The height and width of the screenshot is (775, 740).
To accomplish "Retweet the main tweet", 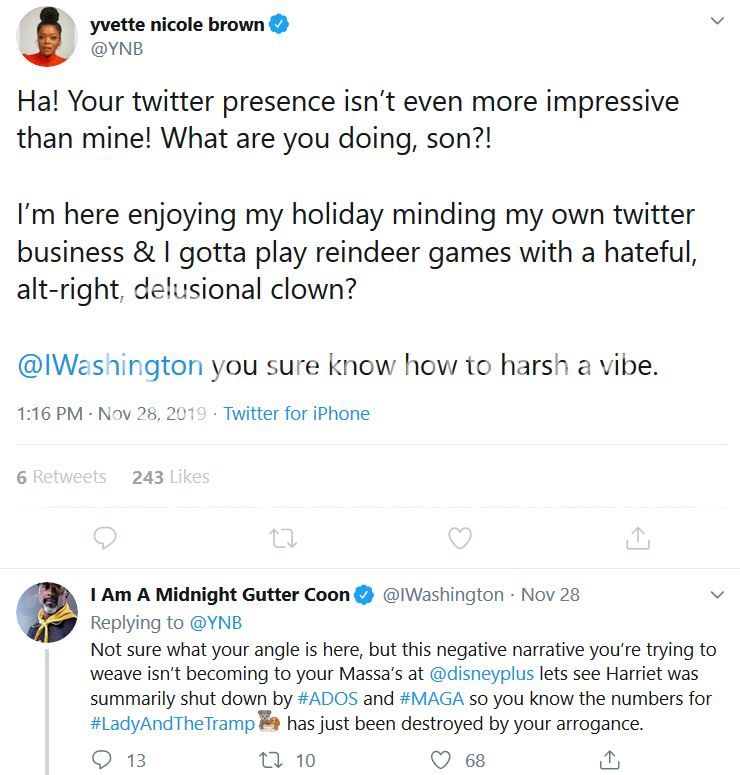I will tap(283, 539).
